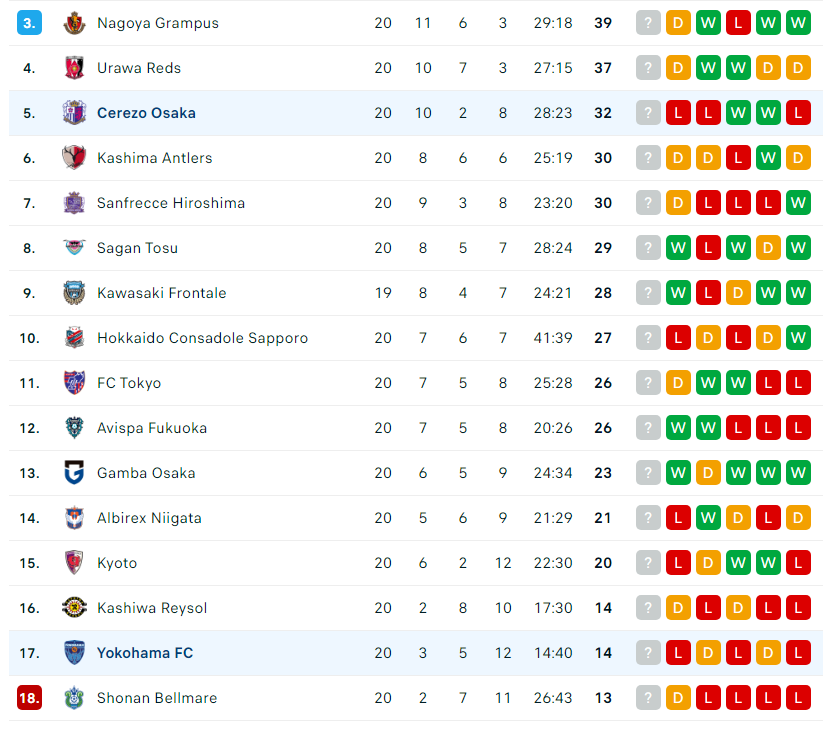Click Nagoya Grampus's upcoming match question mark
Viewport: 826px width, 729px height.
click(648, 23)
